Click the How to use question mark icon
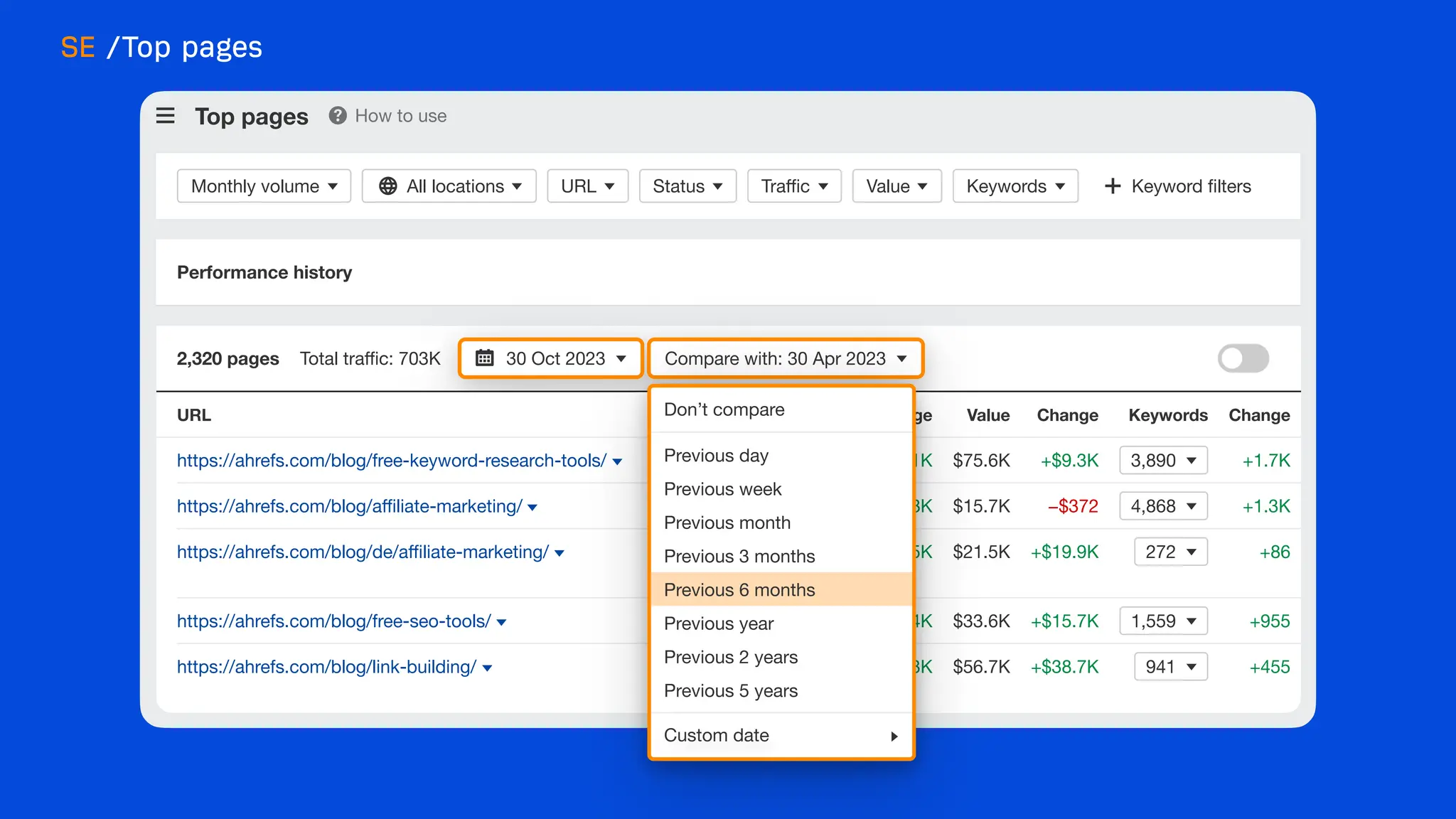 338,115
